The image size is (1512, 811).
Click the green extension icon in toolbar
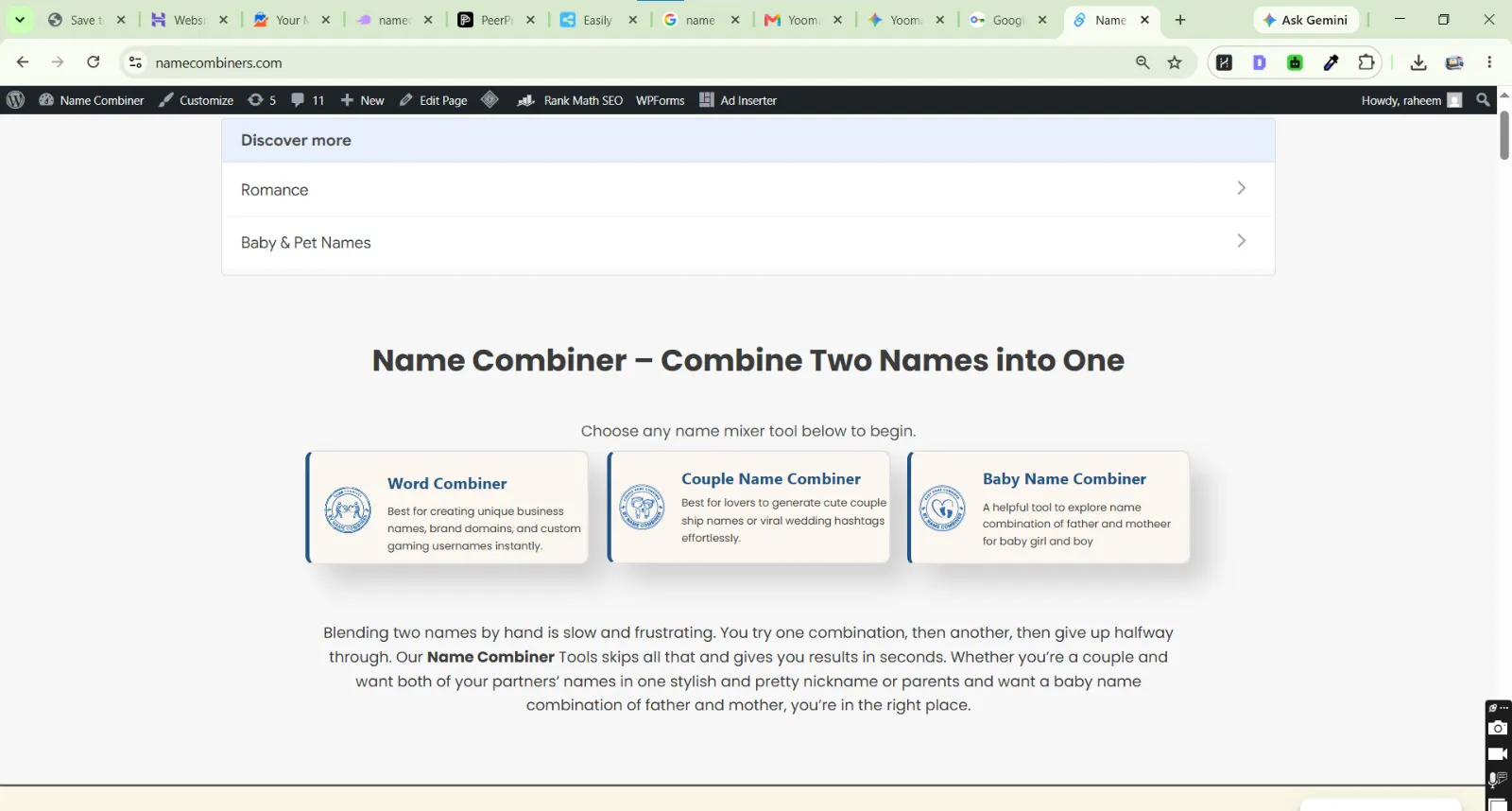1295,62
